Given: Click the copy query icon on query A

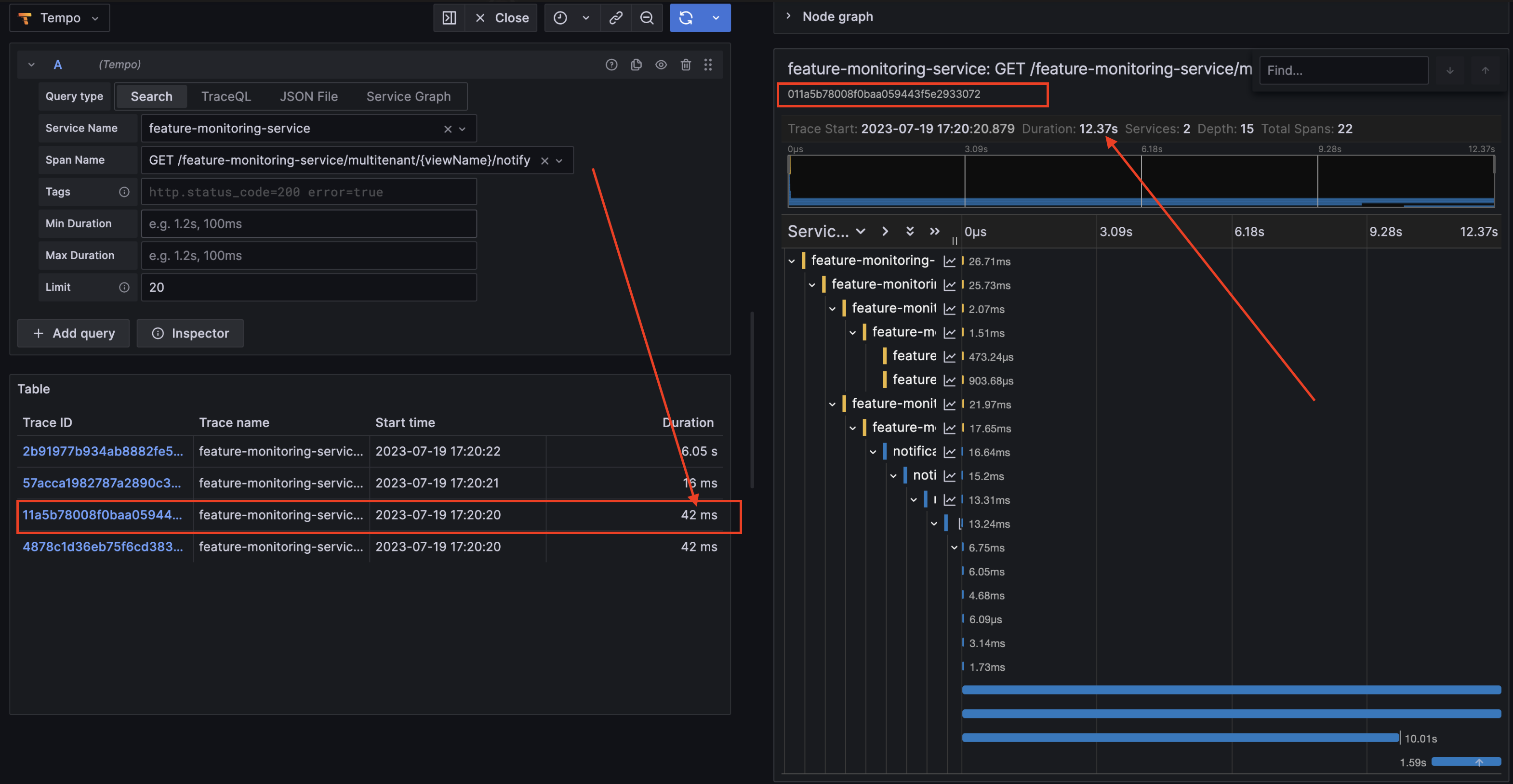Looking at the screenshot, I should pos(636,65).
